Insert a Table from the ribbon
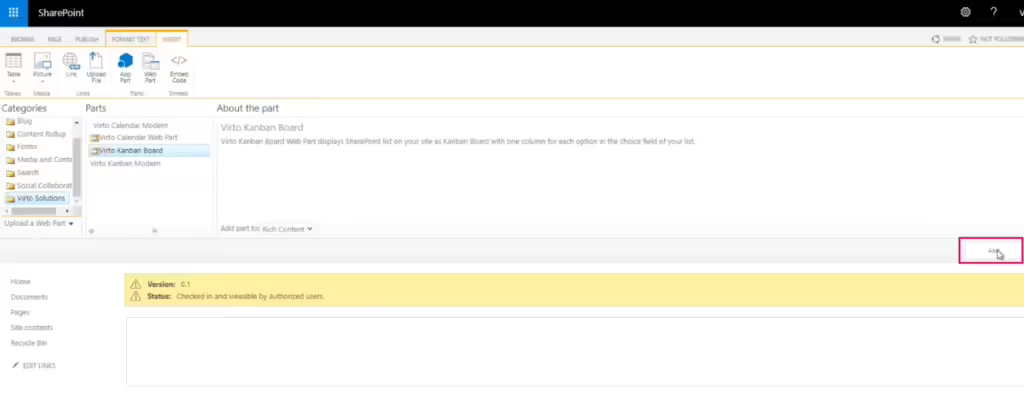This screenshot has height=396, width=1024. 13,68
